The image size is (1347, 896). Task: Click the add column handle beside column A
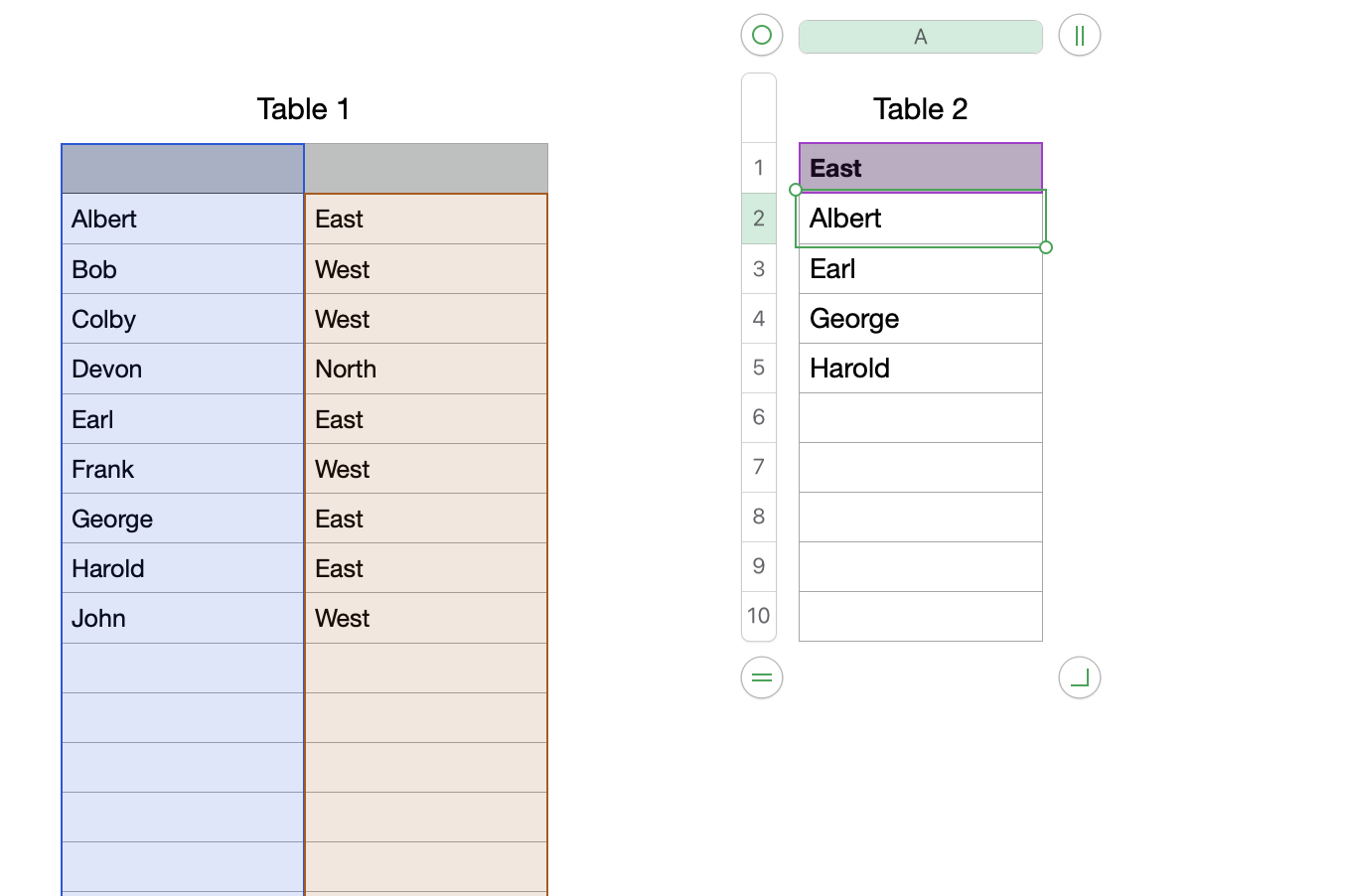(x=1080, y=36)
